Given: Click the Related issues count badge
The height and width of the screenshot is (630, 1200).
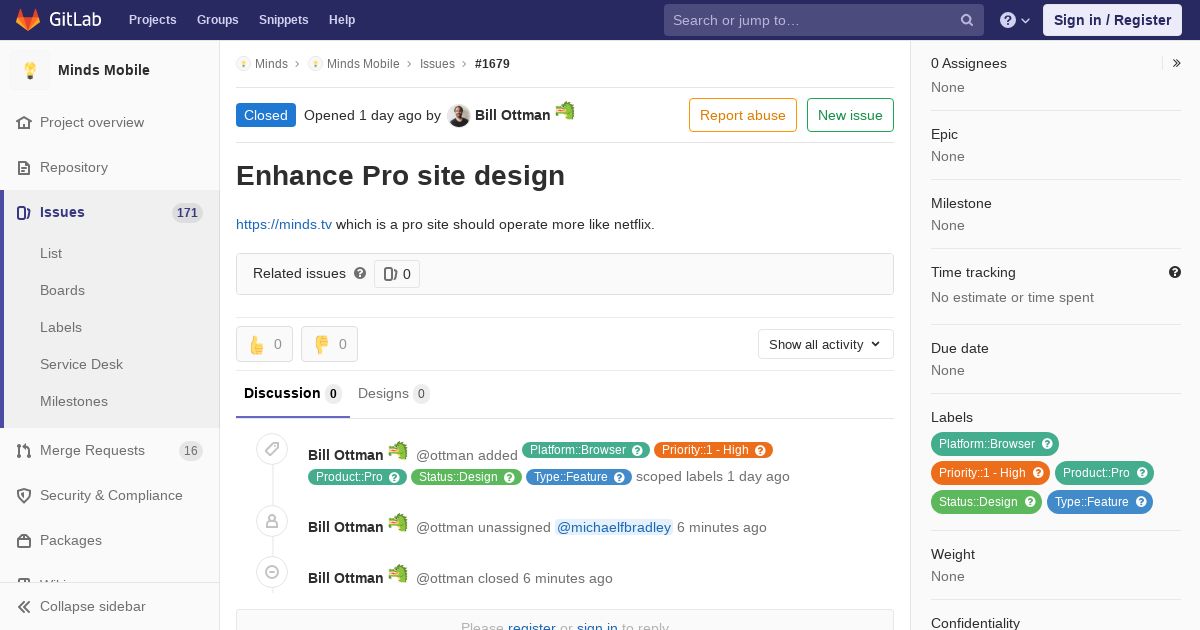Looking at the screenshot, I should click(397, 274).
